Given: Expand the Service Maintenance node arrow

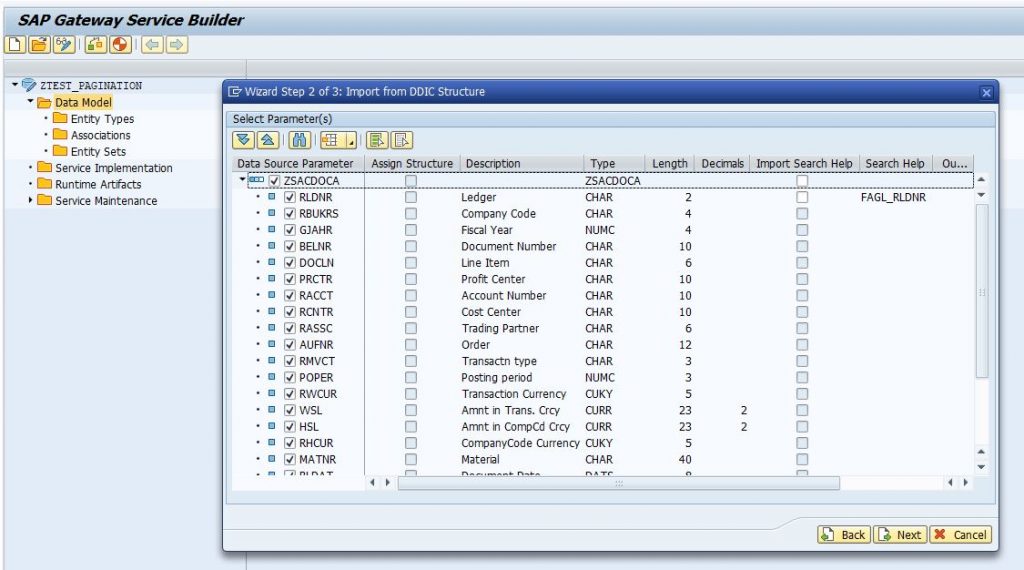Looking at the screenshot, I should [30, 200].
